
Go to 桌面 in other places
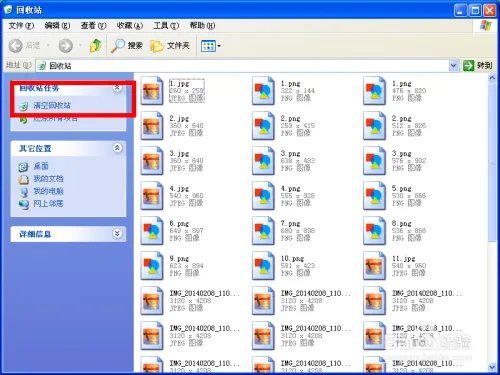[x=41, y=166]
